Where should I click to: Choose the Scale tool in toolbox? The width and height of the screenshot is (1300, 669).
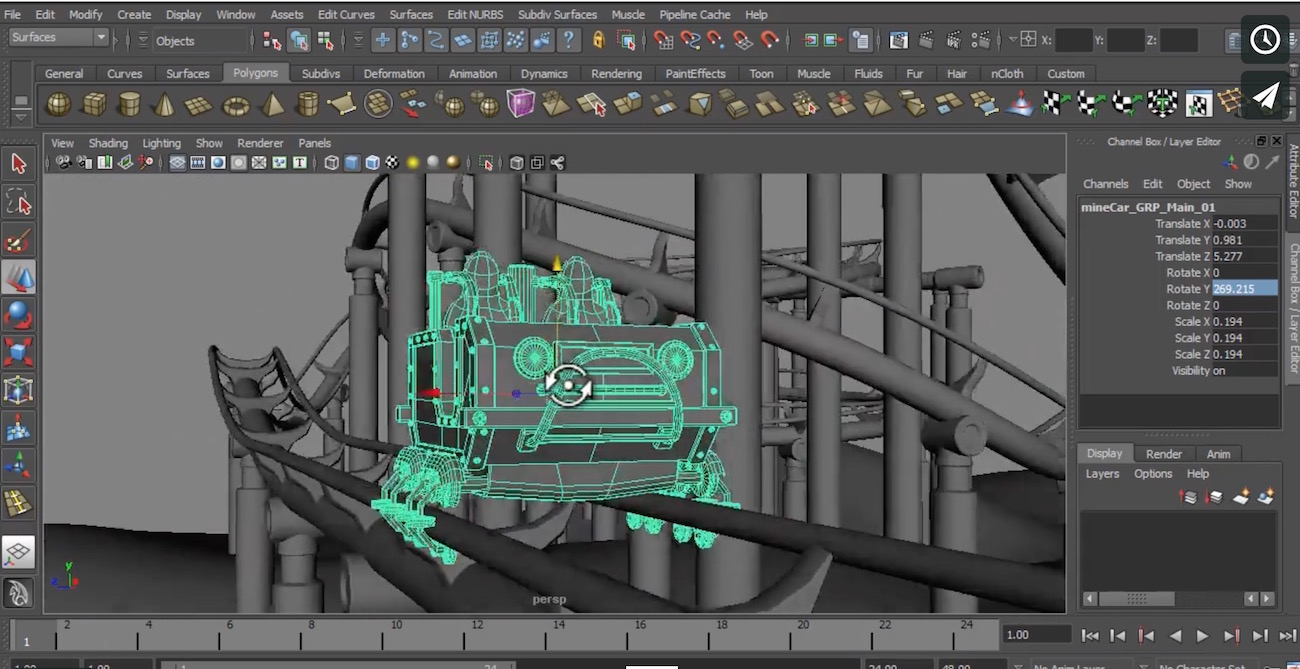point(19,352)
